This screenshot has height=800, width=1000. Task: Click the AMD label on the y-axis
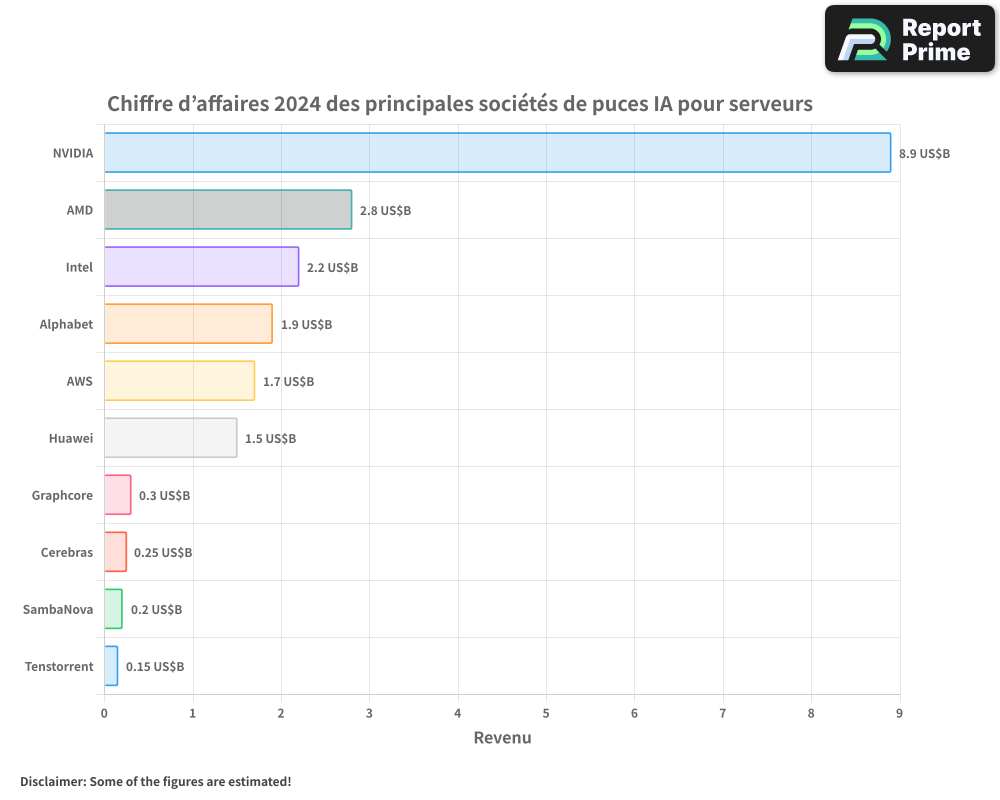[80, 210]
